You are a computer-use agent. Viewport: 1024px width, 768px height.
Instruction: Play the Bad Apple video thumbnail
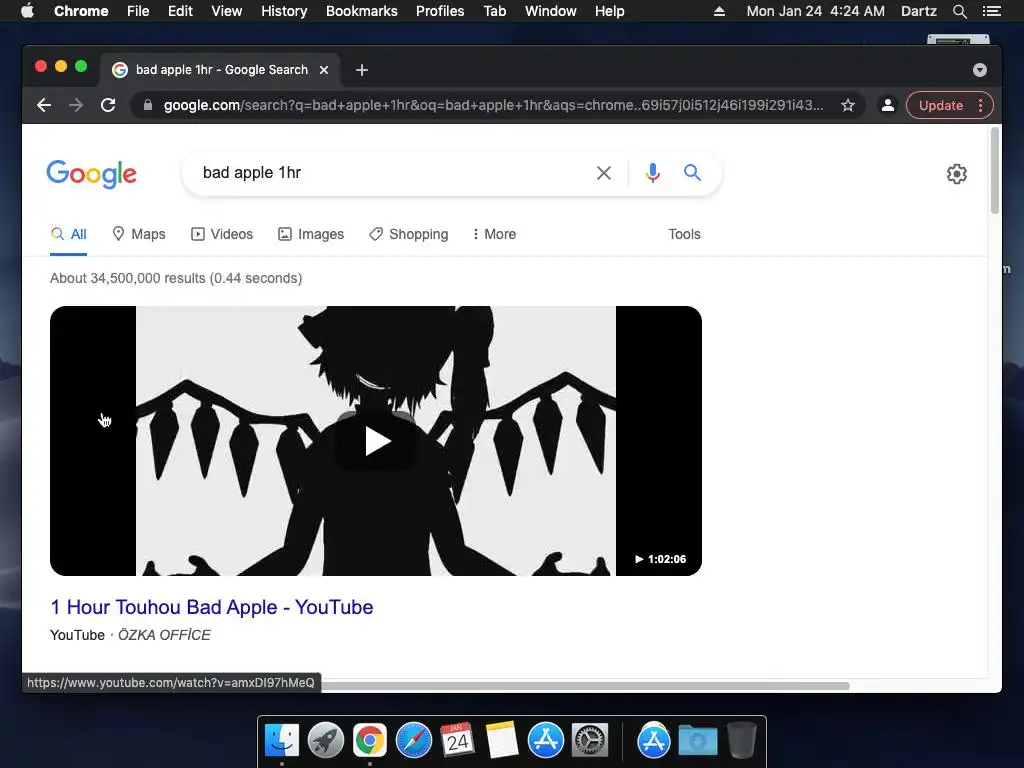pyautogui.click(x=376, y=441)
